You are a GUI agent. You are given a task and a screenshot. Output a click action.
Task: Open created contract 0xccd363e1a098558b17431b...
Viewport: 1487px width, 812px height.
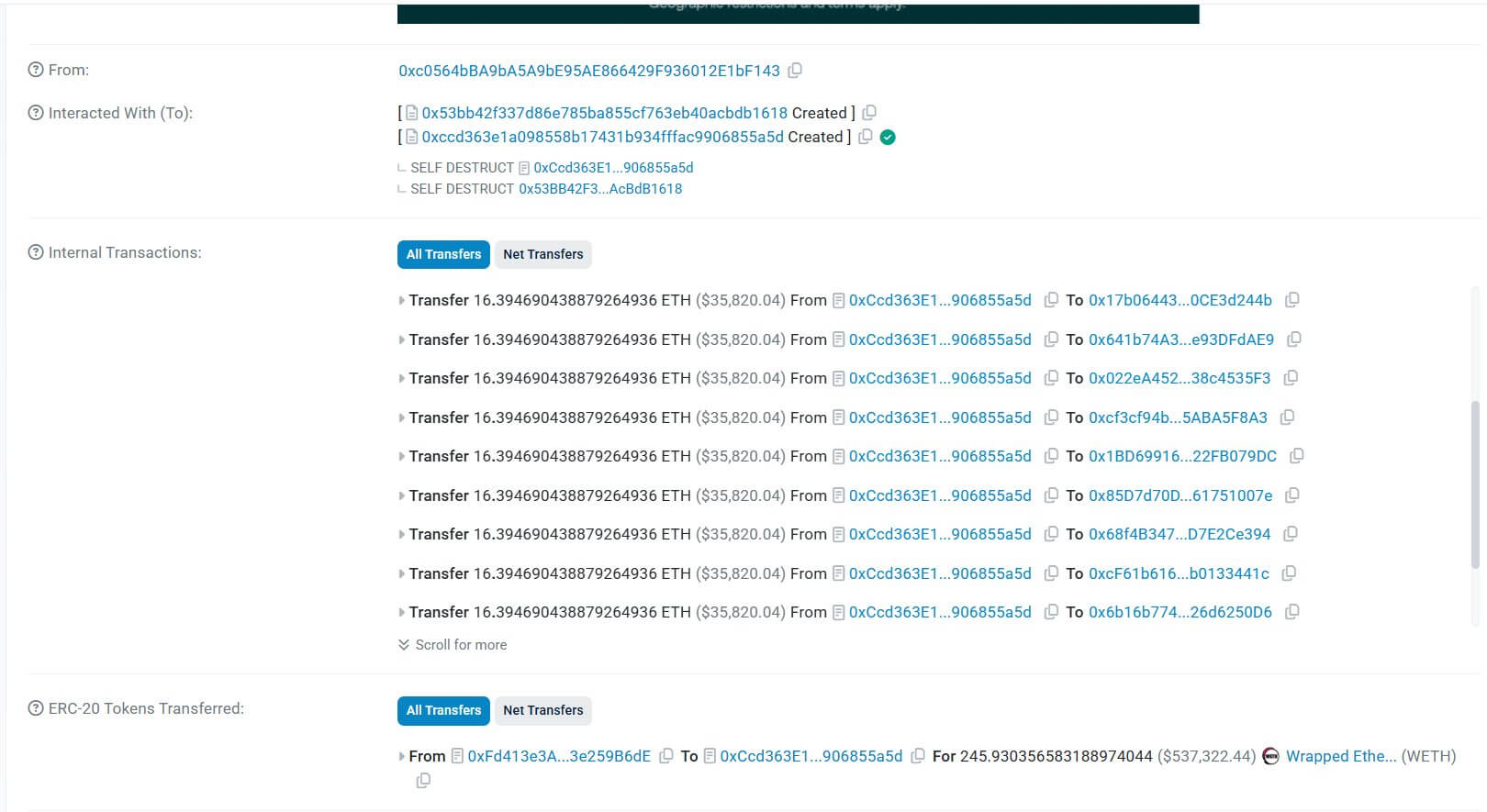click(602, 137)
